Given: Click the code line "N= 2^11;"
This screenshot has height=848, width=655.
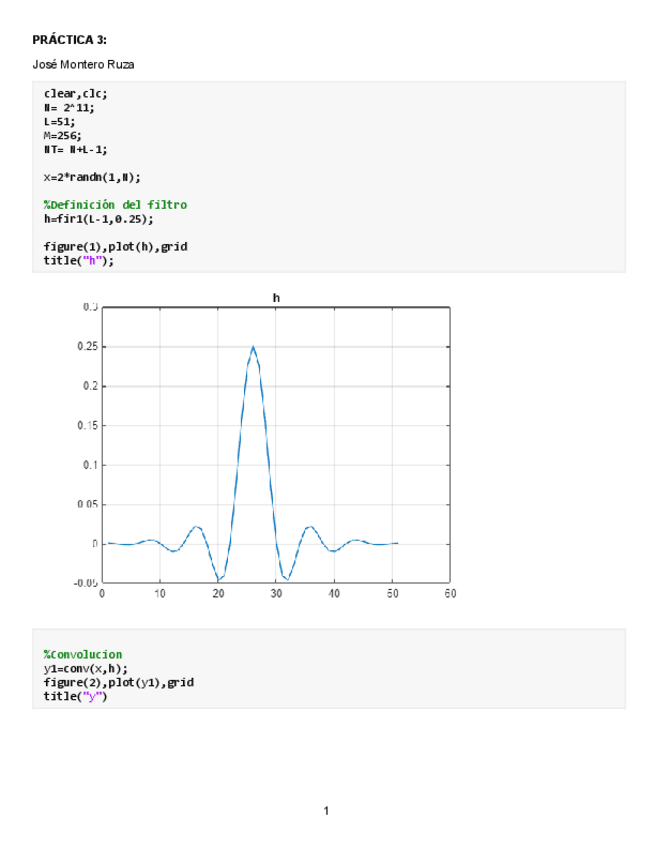Looking at the screenshot, I should [69, 108].
